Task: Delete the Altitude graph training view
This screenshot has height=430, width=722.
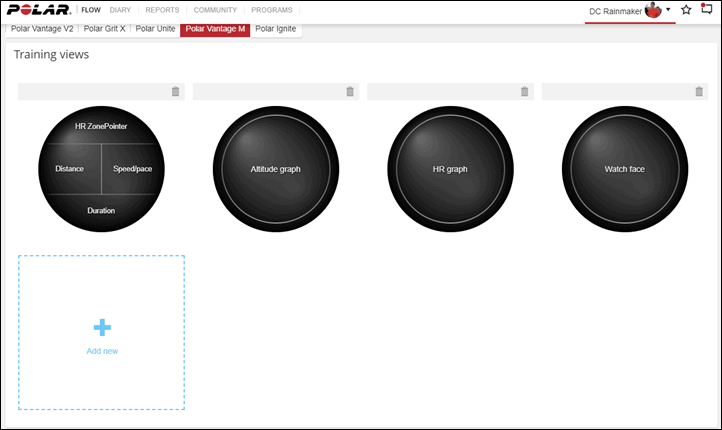Action: [x=350, y=92]
